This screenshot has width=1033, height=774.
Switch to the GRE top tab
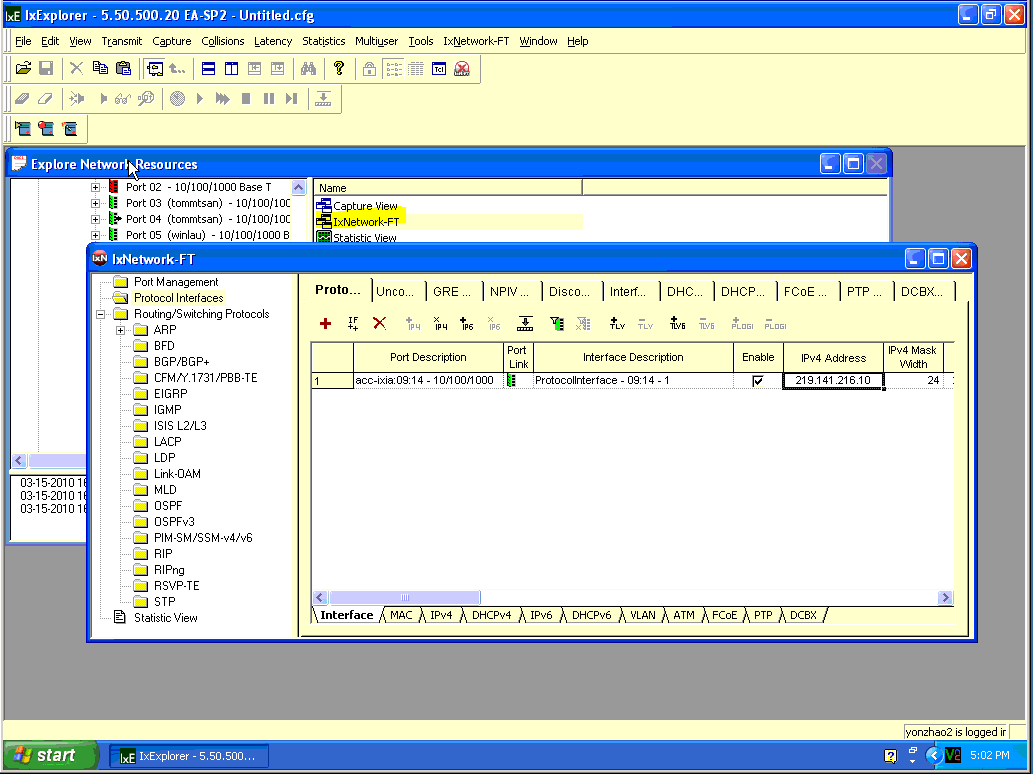(x=452, y=291)
